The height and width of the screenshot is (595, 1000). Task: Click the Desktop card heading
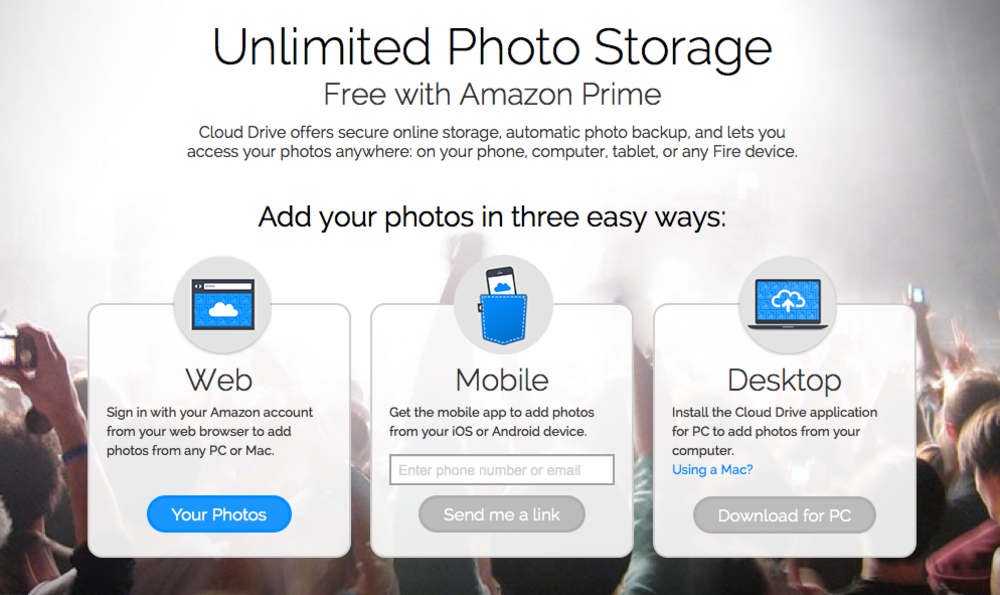(x=784, y=381)
